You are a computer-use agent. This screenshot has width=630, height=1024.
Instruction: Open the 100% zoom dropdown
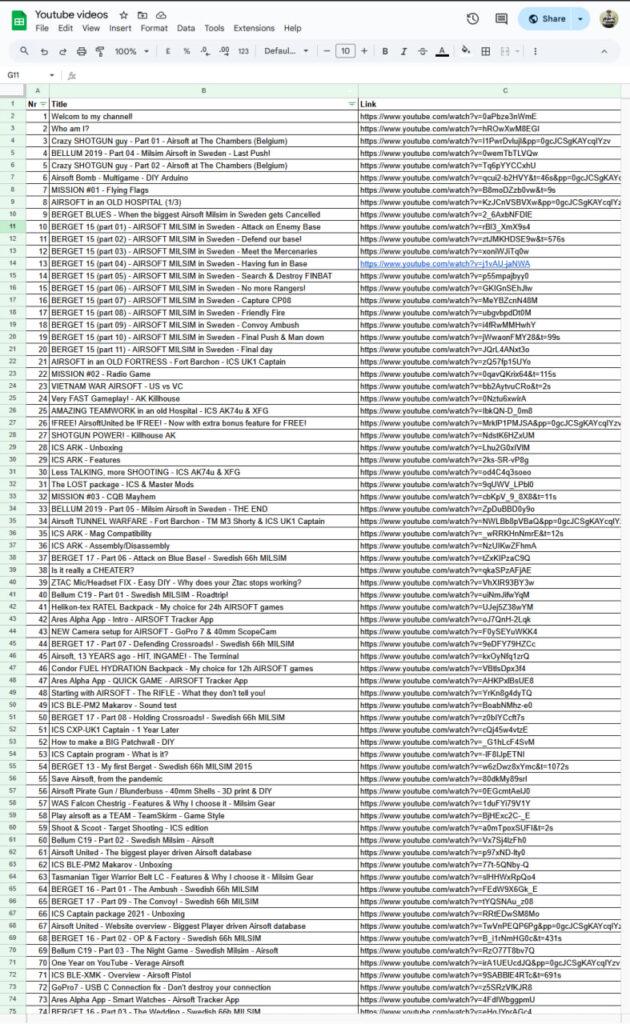[x=130, y=51]
